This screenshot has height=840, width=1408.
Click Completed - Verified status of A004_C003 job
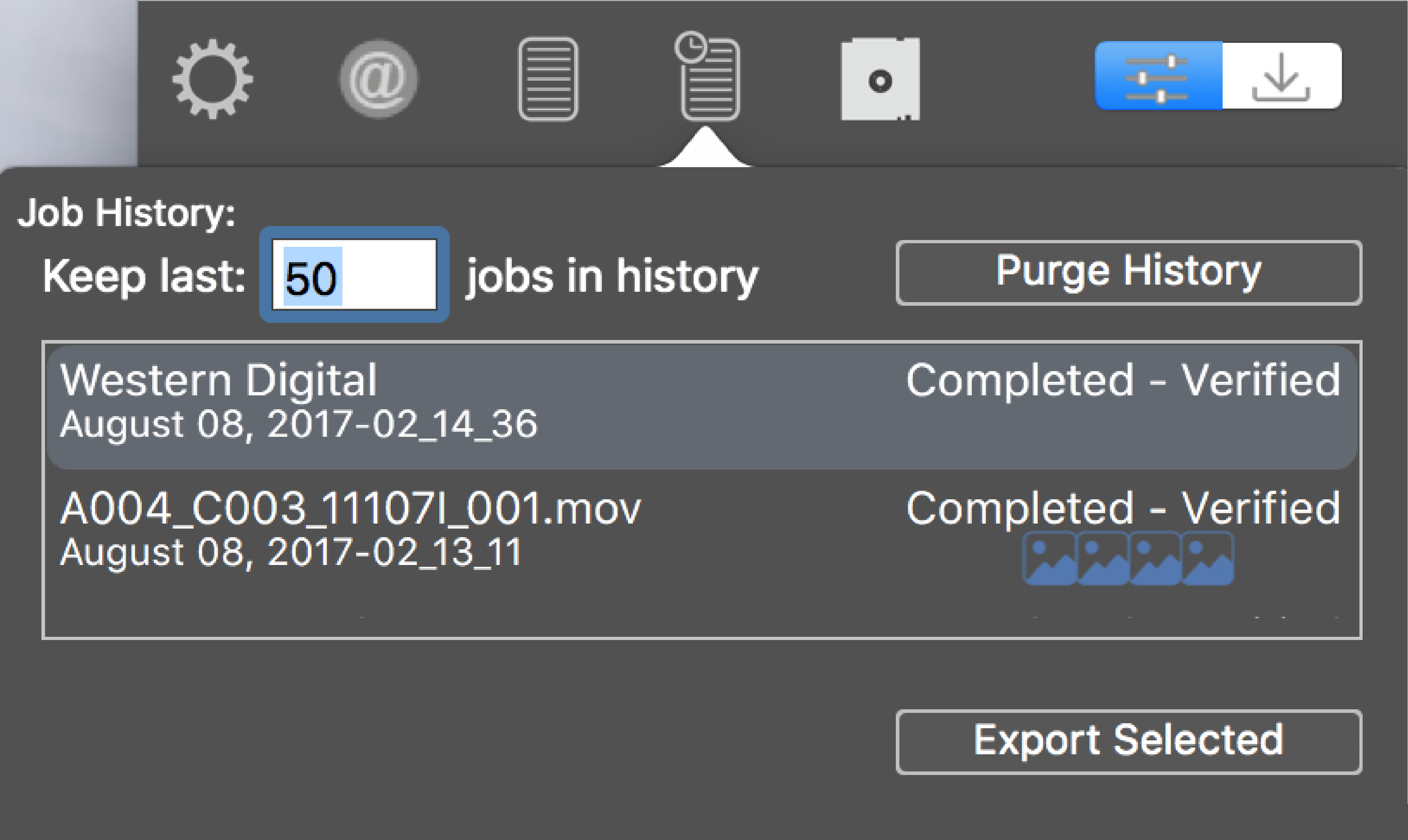pyautogui.click(x=1123, y=508)
